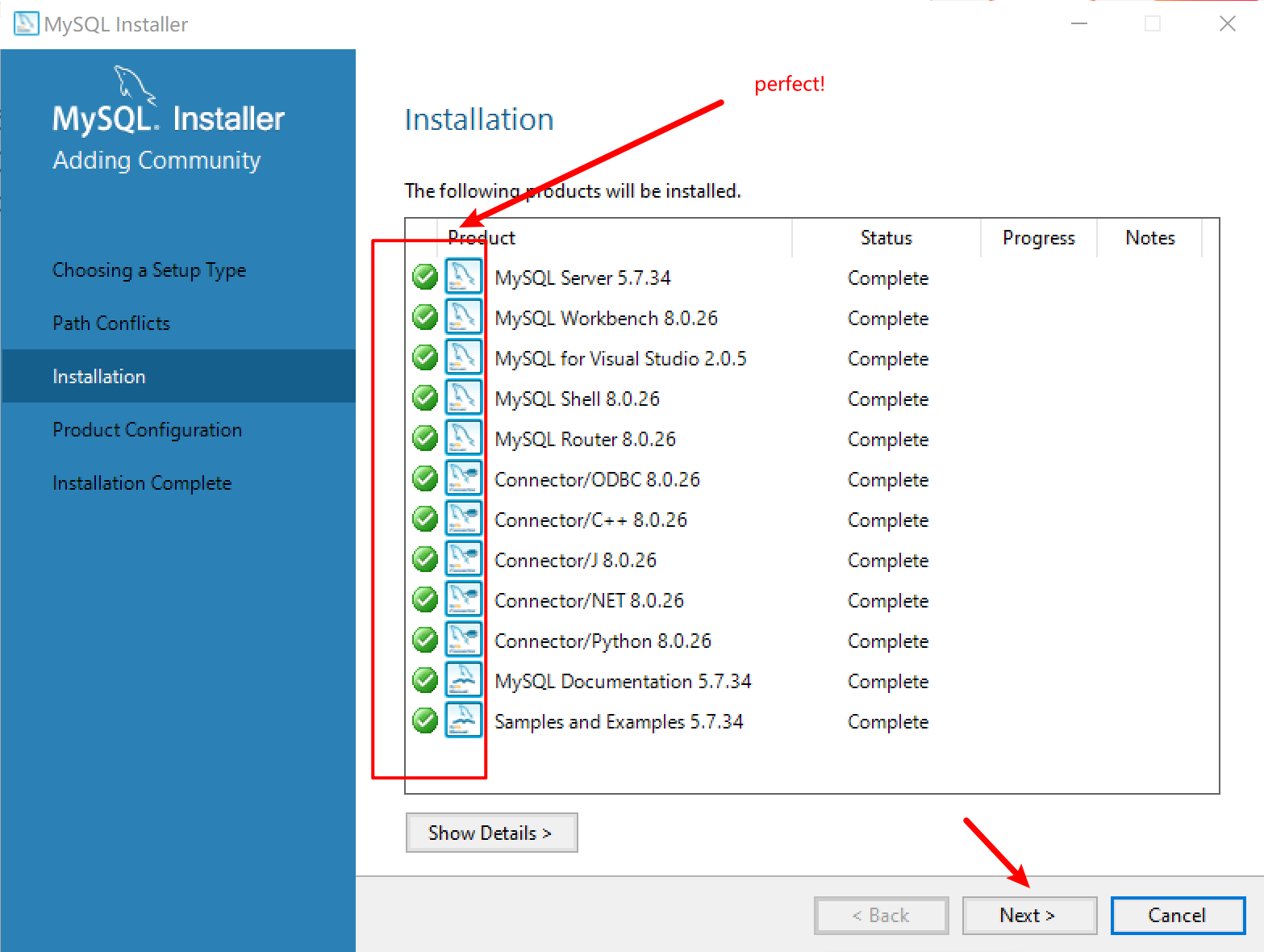
Task: Click green checkmark beside Connector/Python 8.0.26
Action: 425,640
